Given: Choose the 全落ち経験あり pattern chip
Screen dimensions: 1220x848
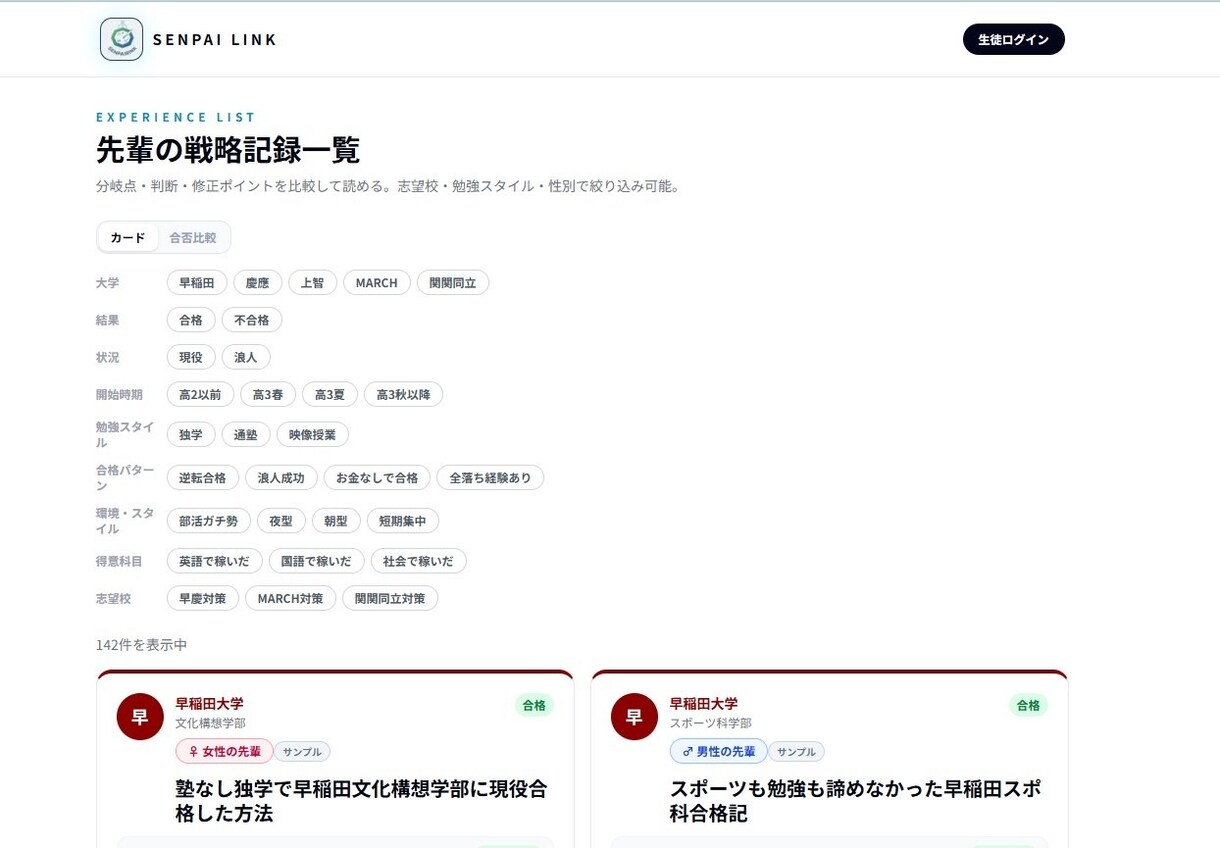Looking at the screenshot, I should 490,477.
